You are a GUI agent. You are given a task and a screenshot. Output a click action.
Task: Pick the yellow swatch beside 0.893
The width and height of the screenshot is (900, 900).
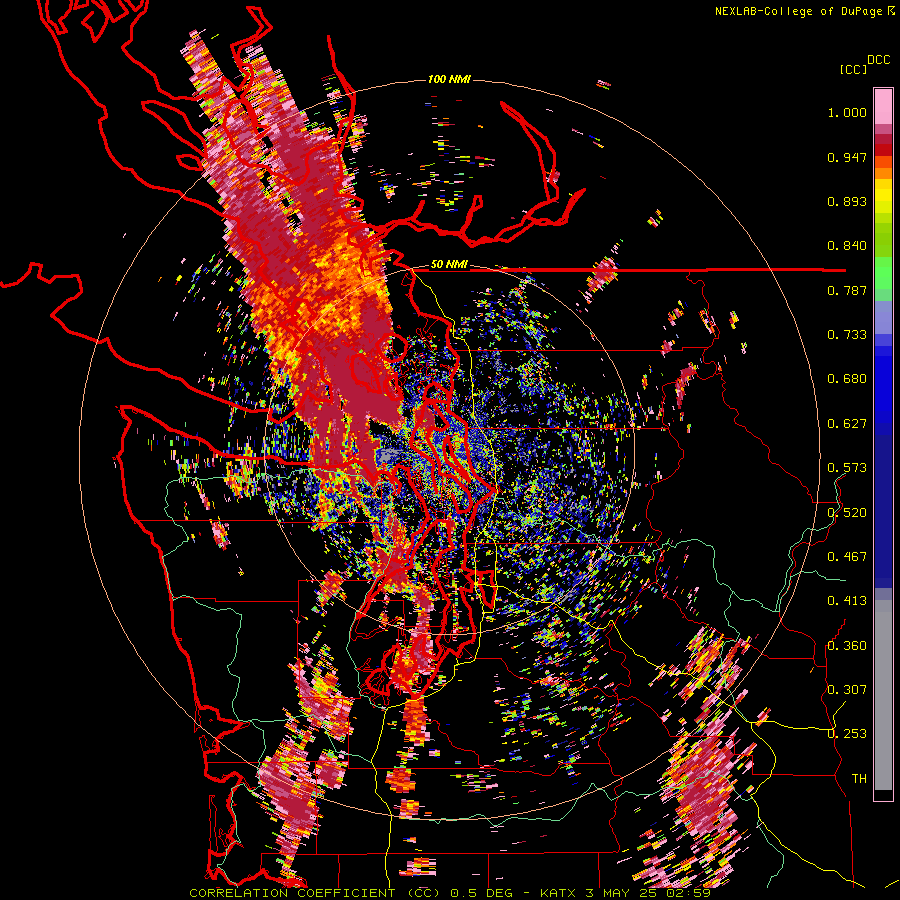pos(883,196)
